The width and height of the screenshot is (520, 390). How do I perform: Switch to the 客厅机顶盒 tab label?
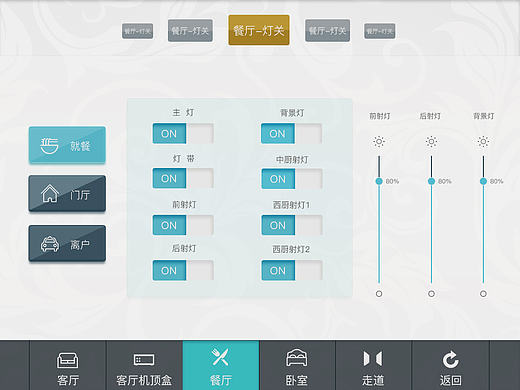pyautogui.click(x=144, y=380)
